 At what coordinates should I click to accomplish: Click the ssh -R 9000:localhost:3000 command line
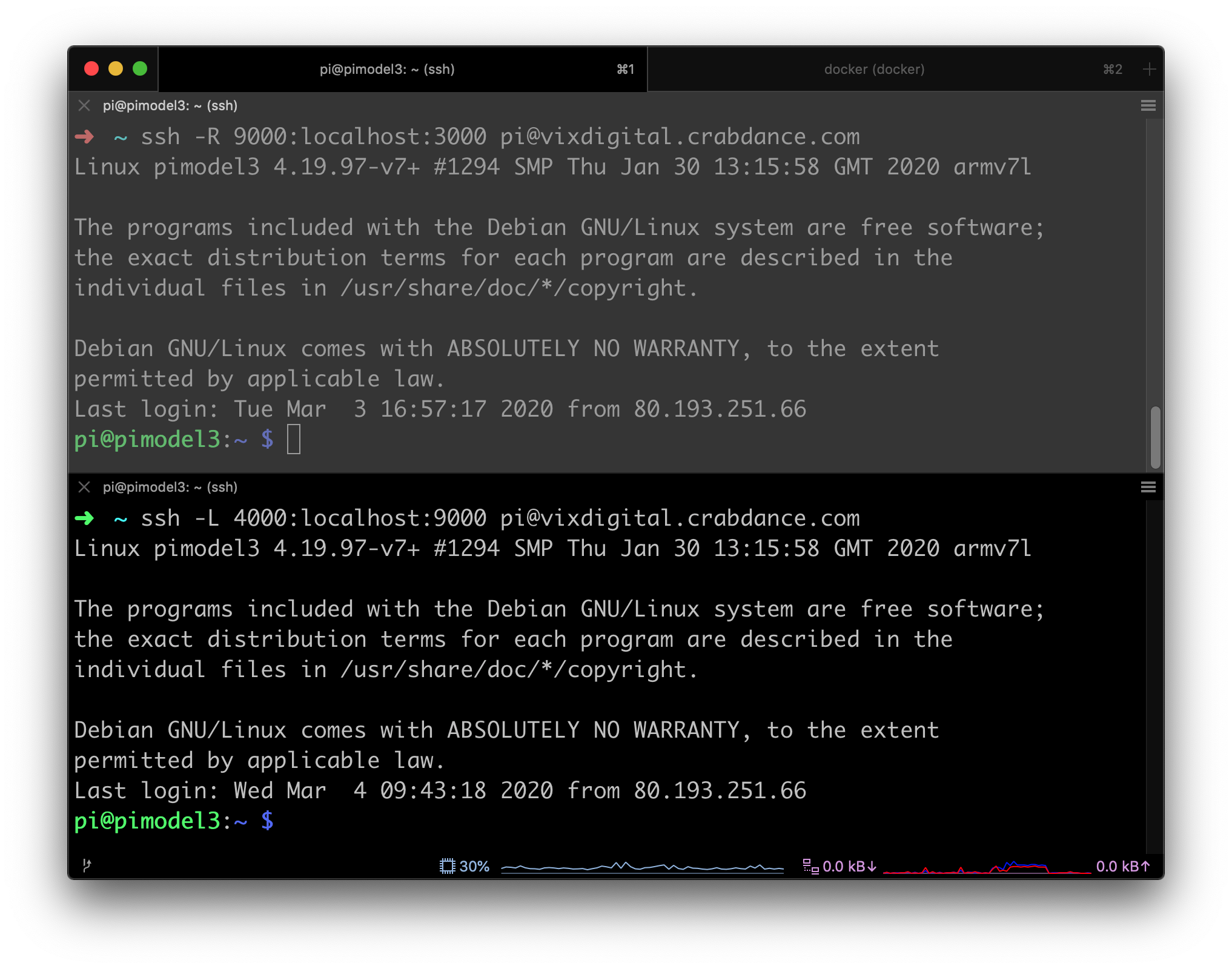[x=500, y=137]
